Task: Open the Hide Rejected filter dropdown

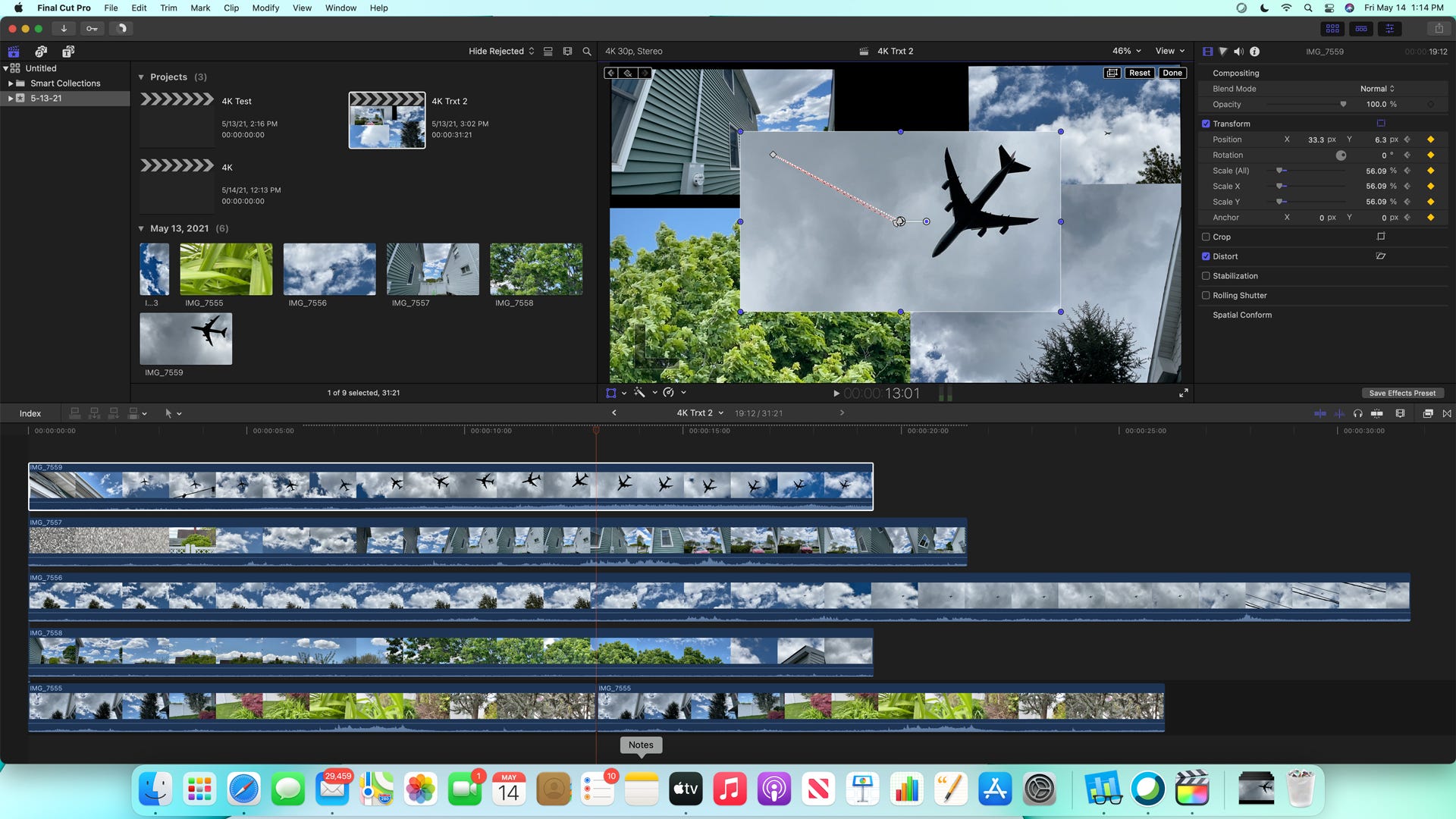Action: (x=500, y=52)
